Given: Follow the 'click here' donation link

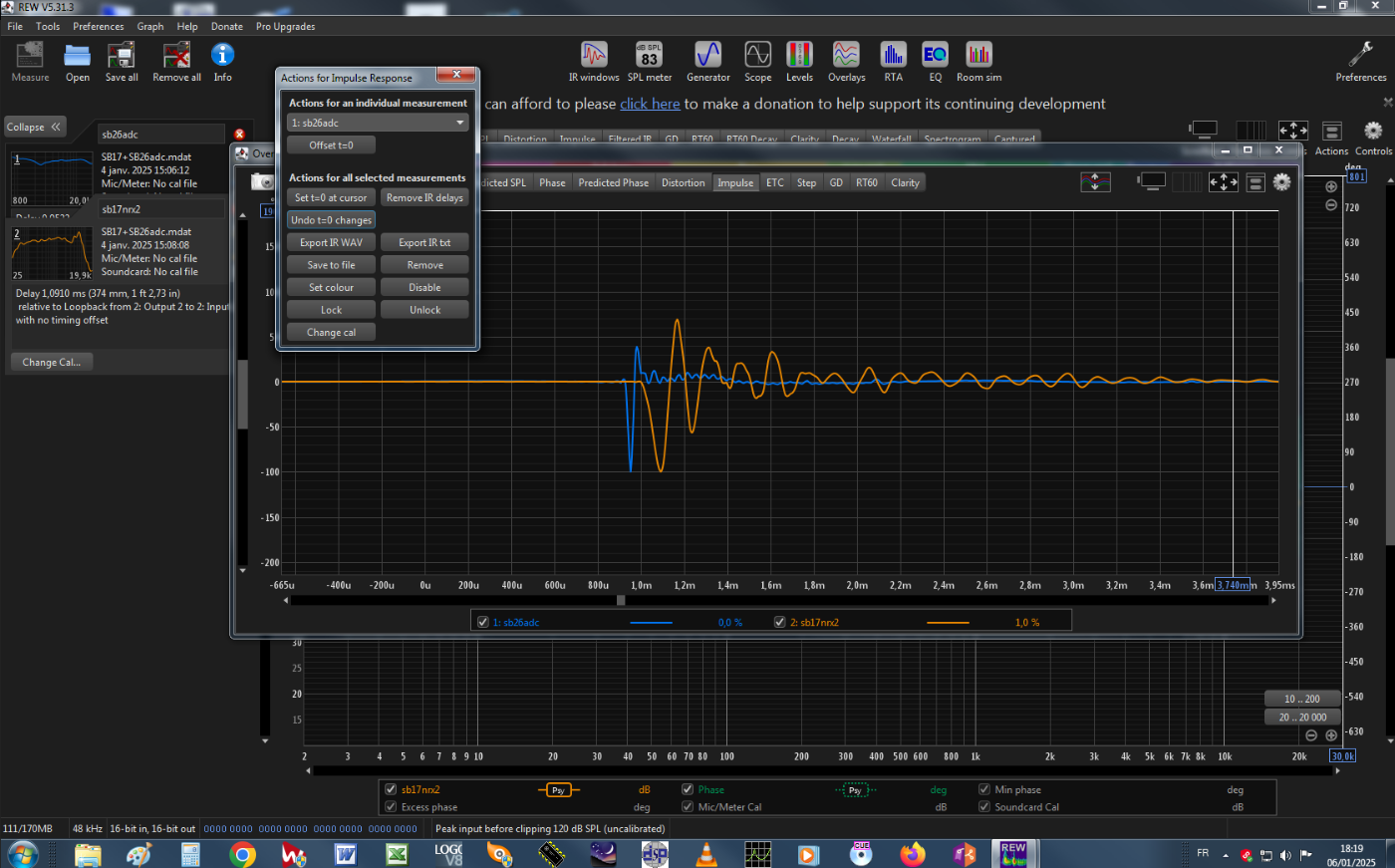Looking at the screenshot, I should pyautogui.click(x=650, y=104).
